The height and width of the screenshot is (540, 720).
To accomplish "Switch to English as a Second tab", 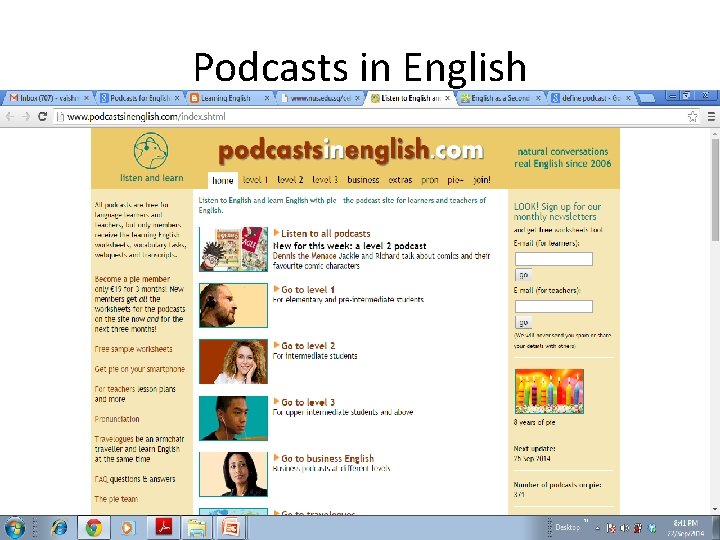I will 501,98.
